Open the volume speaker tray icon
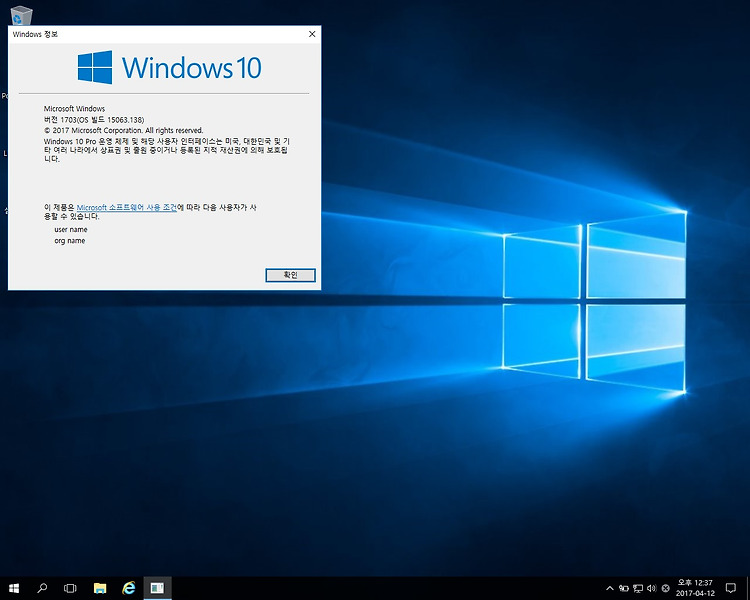The height and width of the screenshot is (600, 750). (651, 588)
